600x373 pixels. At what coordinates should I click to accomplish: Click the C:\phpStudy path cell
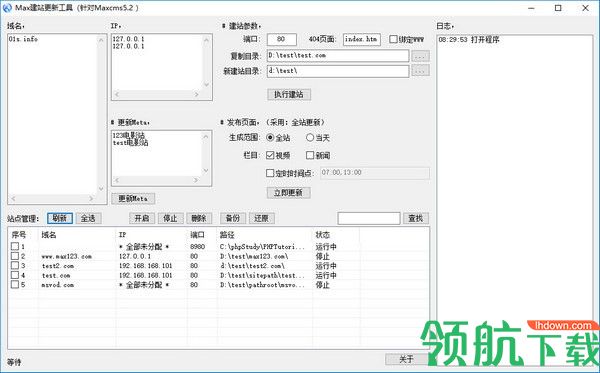tap(262, 247)
